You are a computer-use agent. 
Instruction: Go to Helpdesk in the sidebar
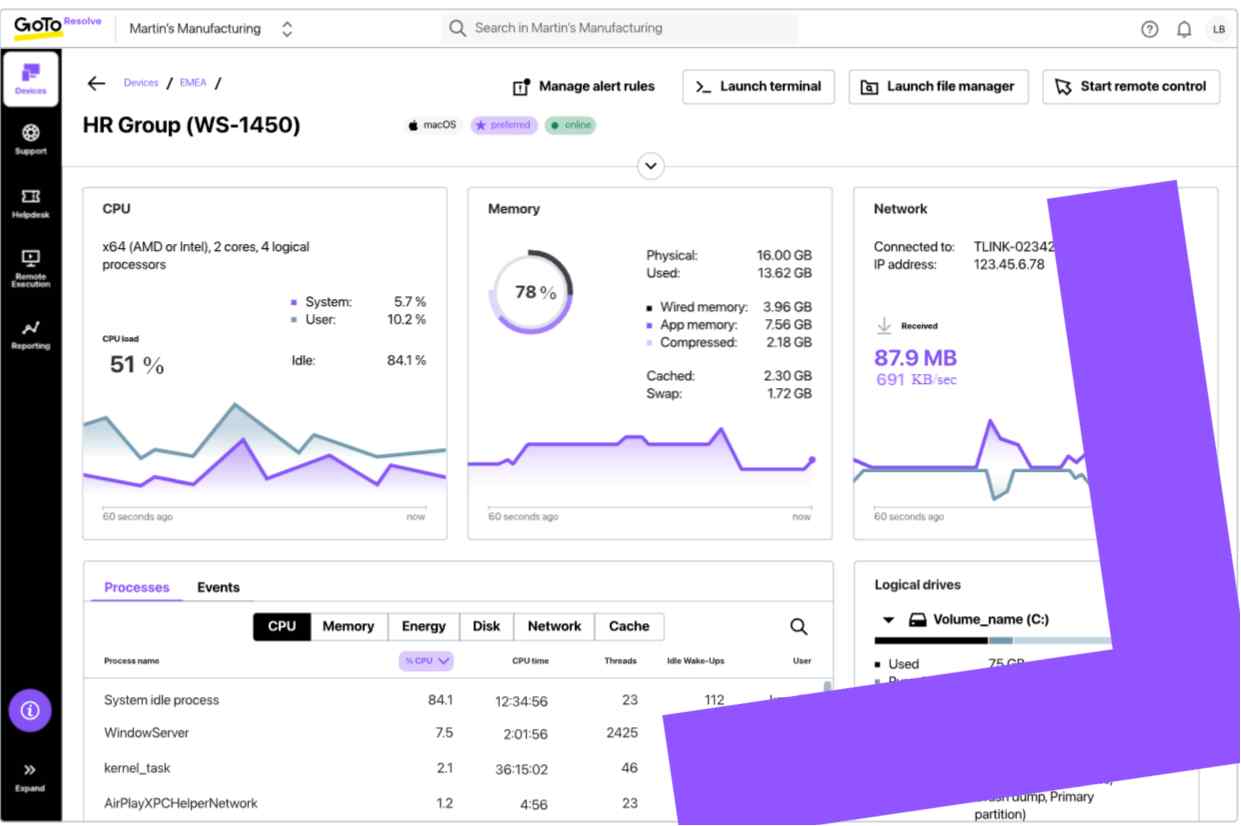point(30,205)
